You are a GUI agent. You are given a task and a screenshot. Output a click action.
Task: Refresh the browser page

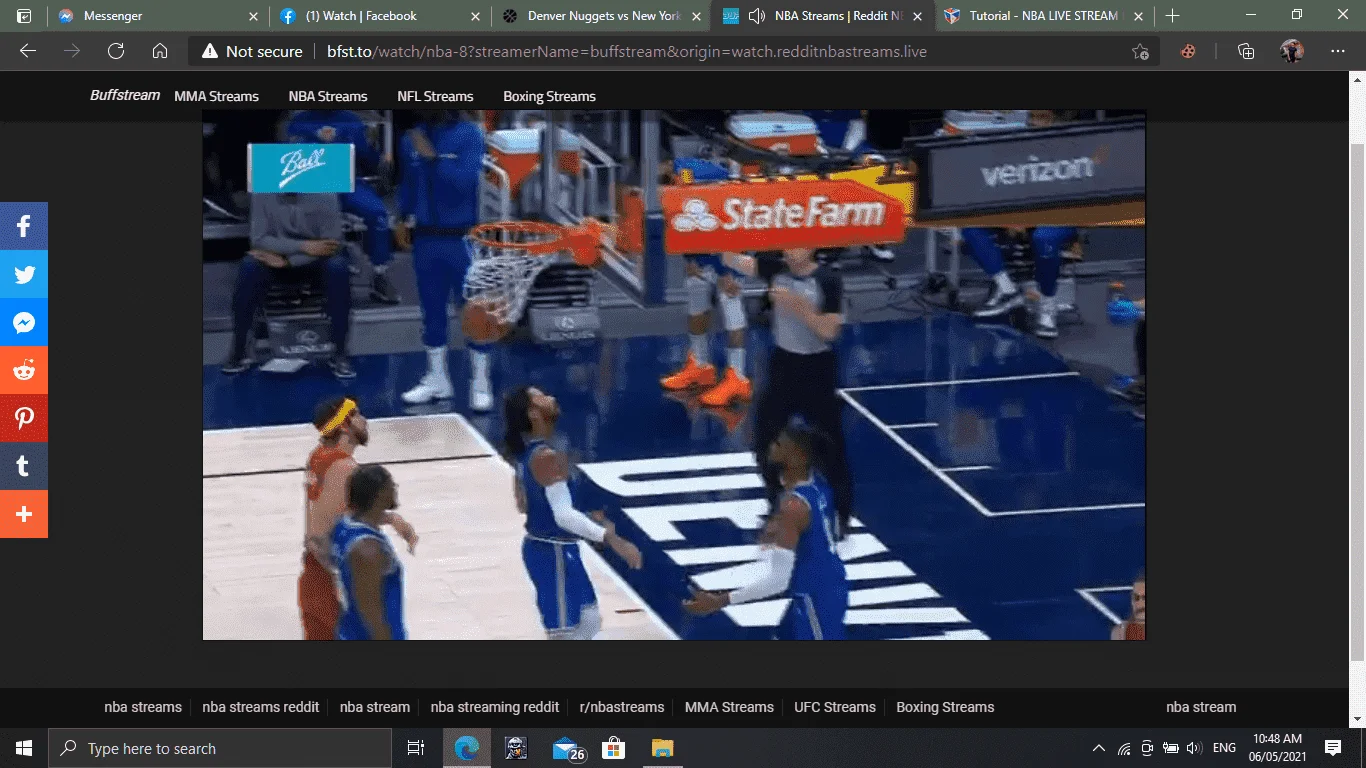click(116, 51)
